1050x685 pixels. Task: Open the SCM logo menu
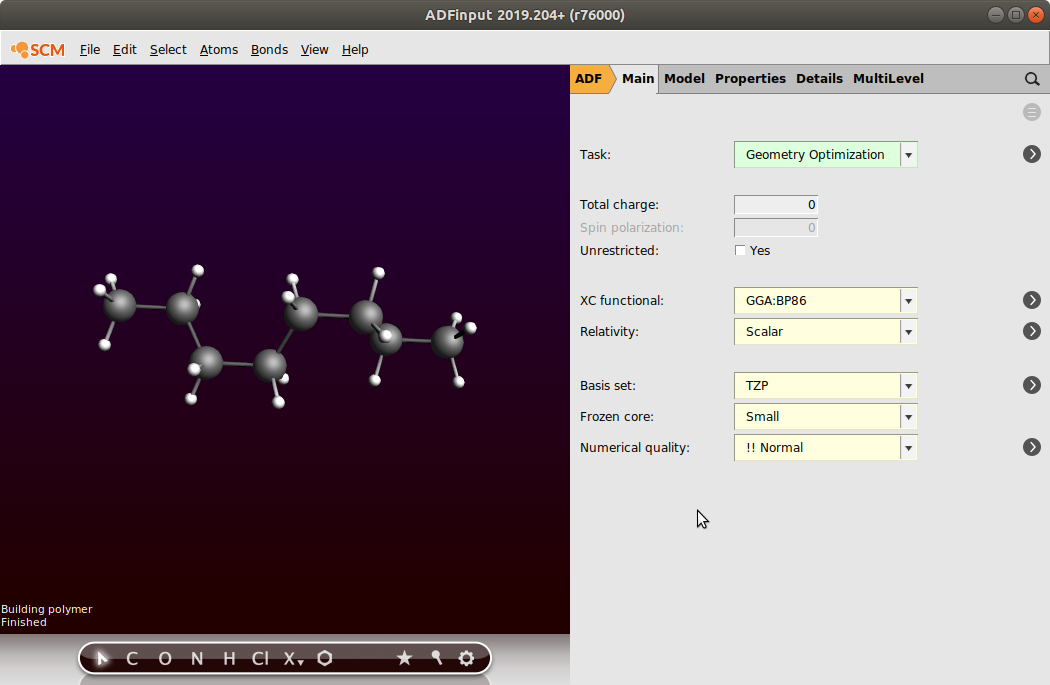pos(38,49)
